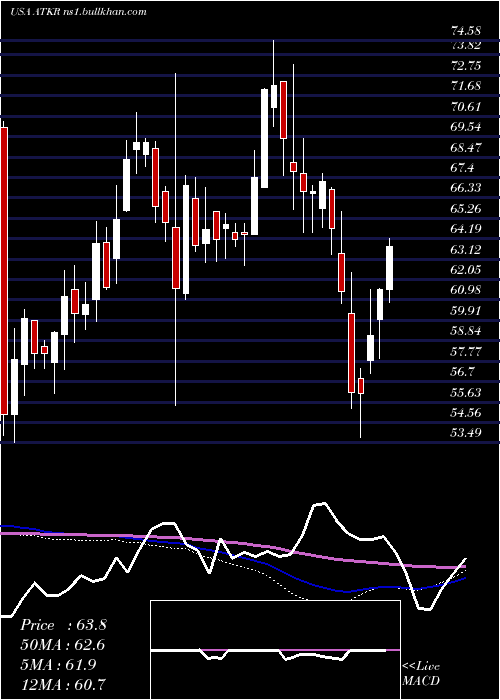This screenshot has height=700, width=500.
Task: Click the 68.47 price axis label
Action: (466, 147)
